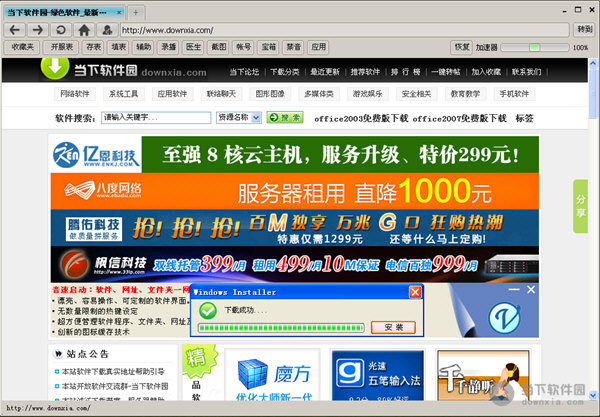Open the 辅助 toolbar button

143,47
